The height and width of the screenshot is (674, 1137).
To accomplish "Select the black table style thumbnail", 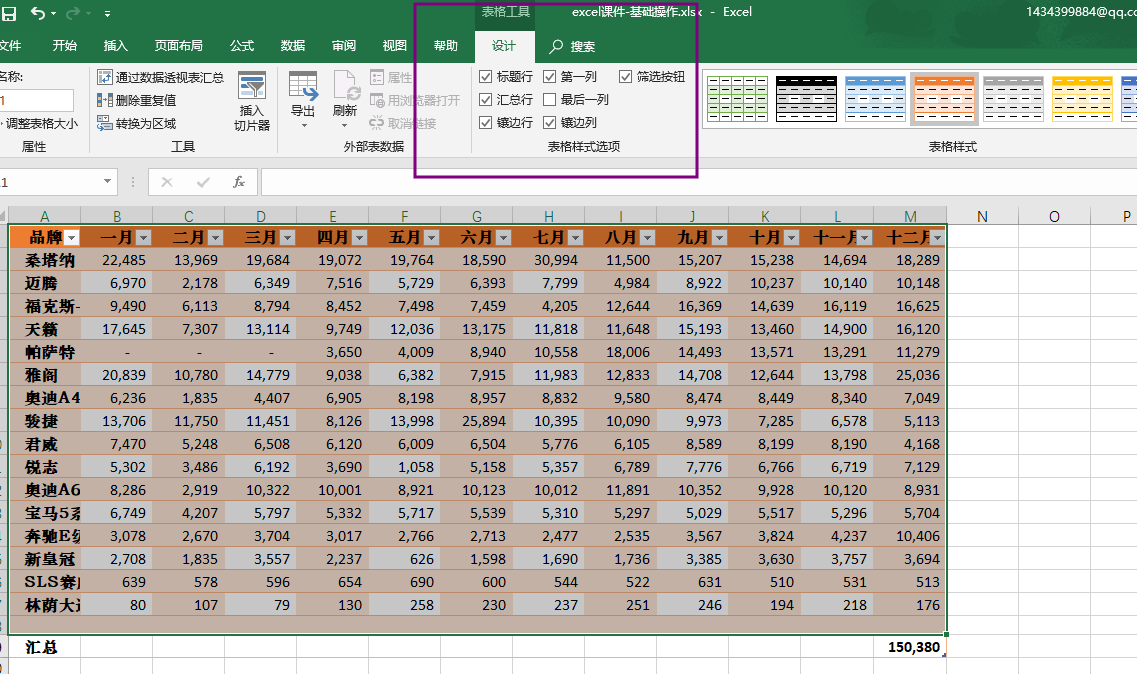I will point(806,99).
